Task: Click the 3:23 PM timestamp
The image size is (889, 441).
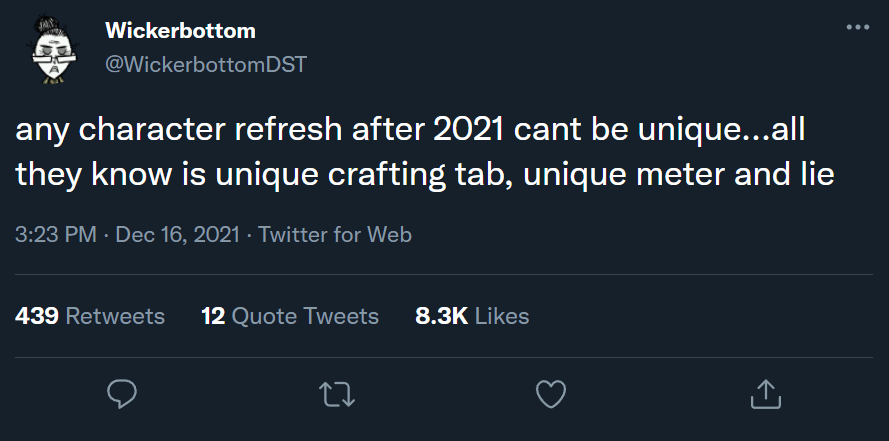Action: pyautogui.click(x=56, y=235)
